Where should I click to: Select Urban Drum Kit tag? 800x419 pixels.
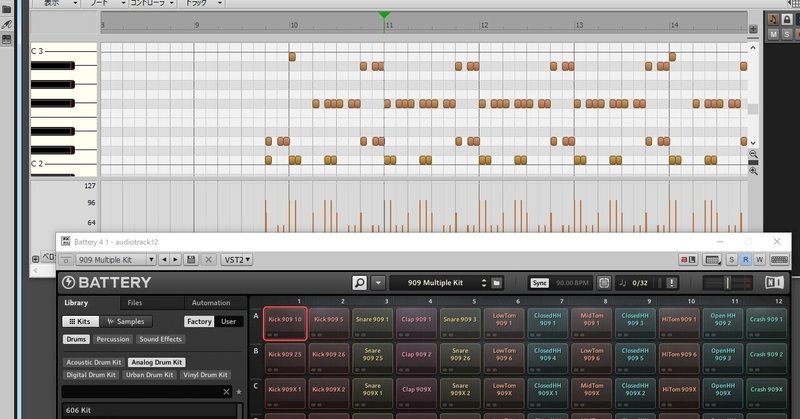[x=149, y=375]
